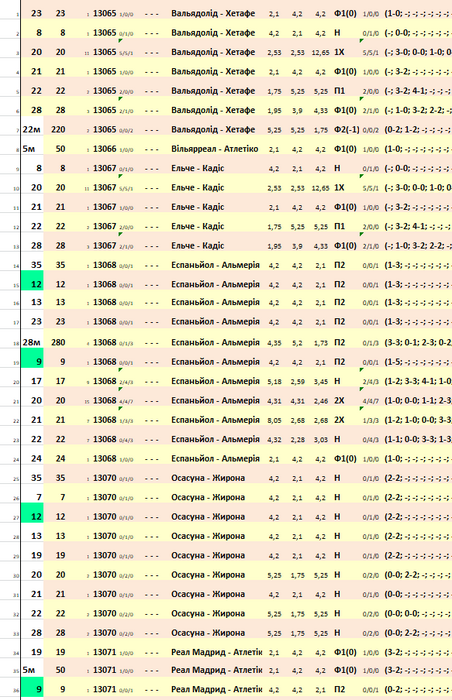Screen dimensions: 452x700
Task: Select the 22м cell in the first column
Action: 32,129
